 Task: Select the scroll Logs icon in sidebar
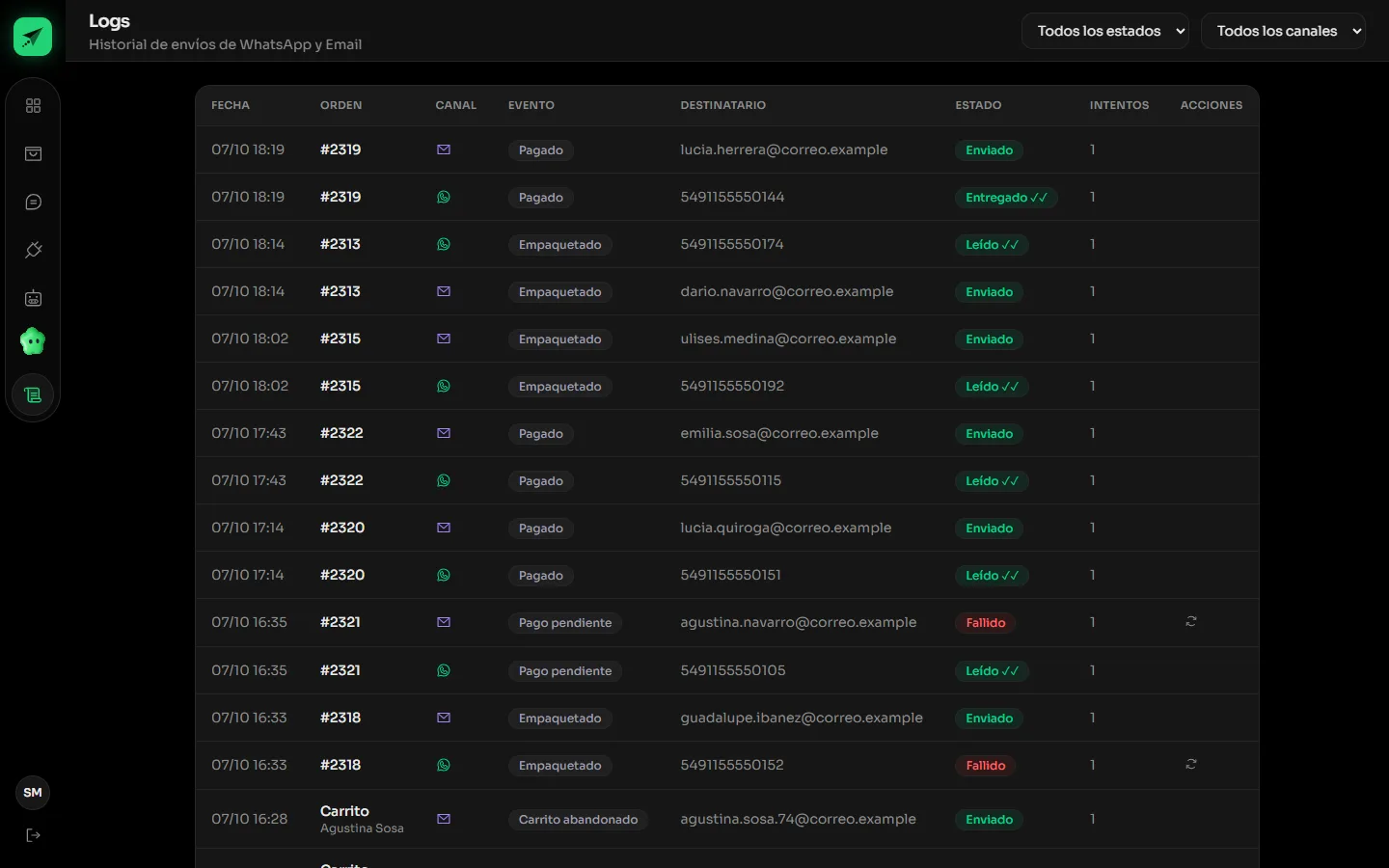coord(33,395)
